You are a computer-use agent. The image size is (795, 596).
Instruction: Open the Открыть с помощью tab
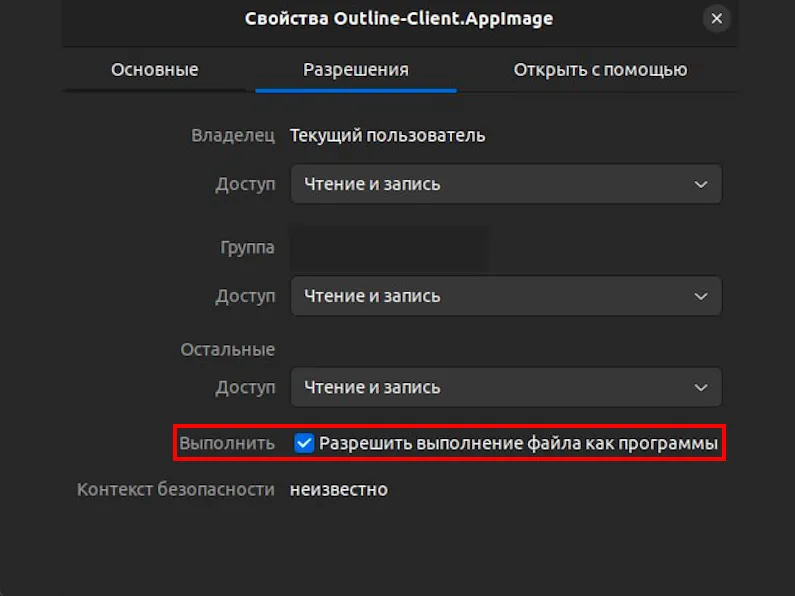[x=600, y=70]
